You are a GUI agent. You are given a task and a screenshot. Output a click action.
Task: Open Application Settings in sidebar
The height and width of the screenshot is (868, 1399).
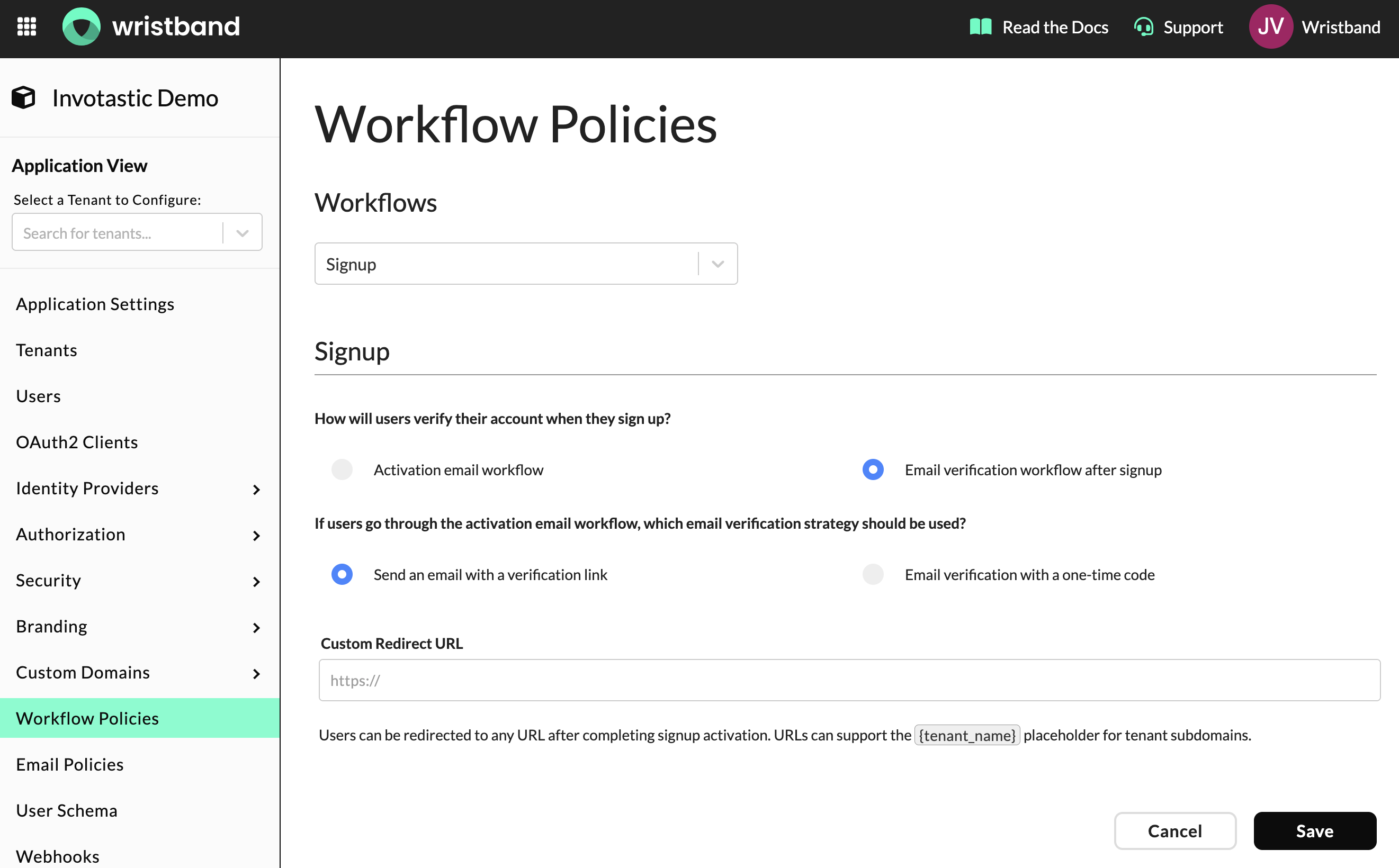click(x=95, y=304)
